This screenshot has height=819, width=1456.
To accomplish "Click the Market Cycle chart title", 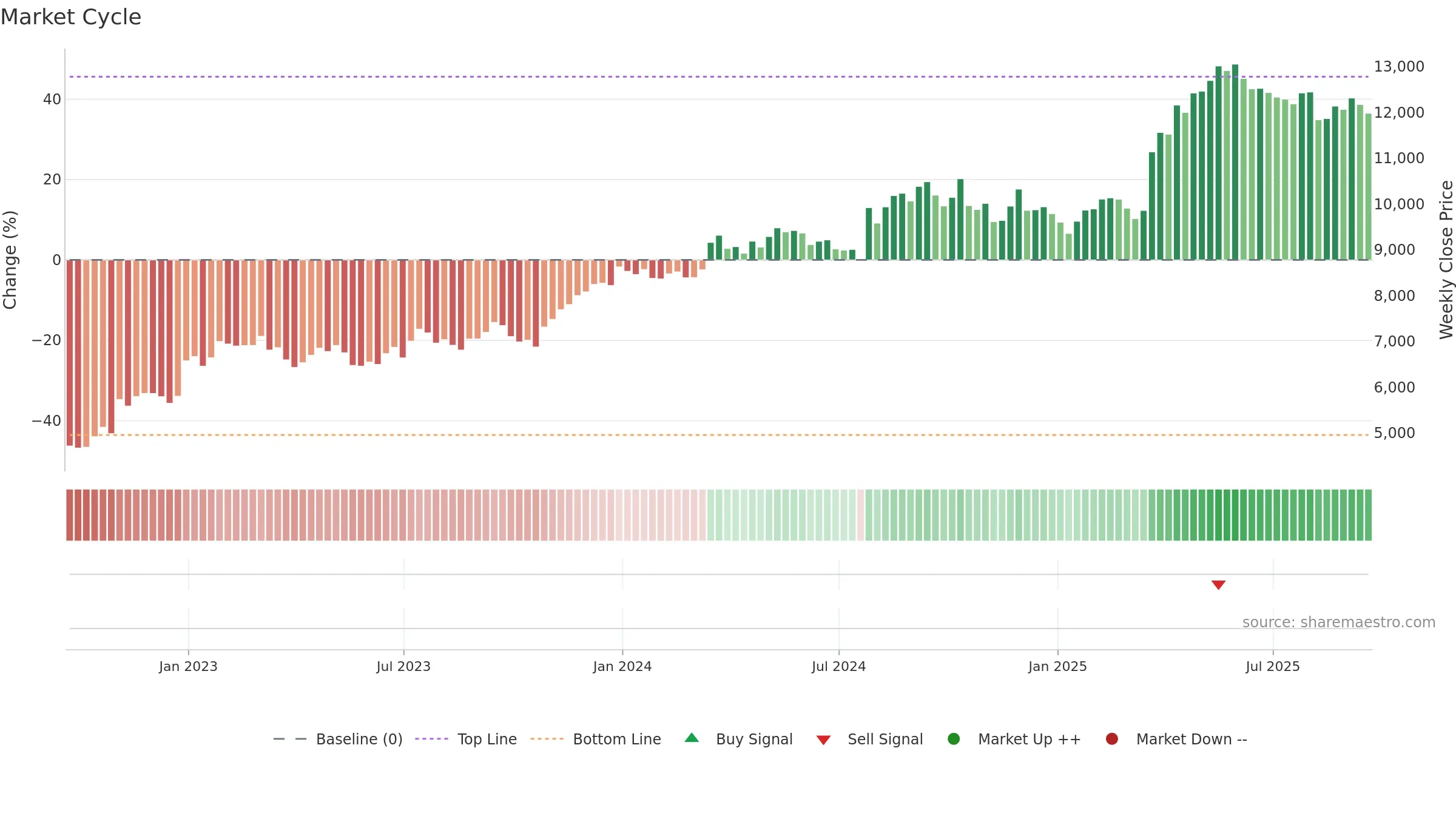I will click(x=71, y=17).
